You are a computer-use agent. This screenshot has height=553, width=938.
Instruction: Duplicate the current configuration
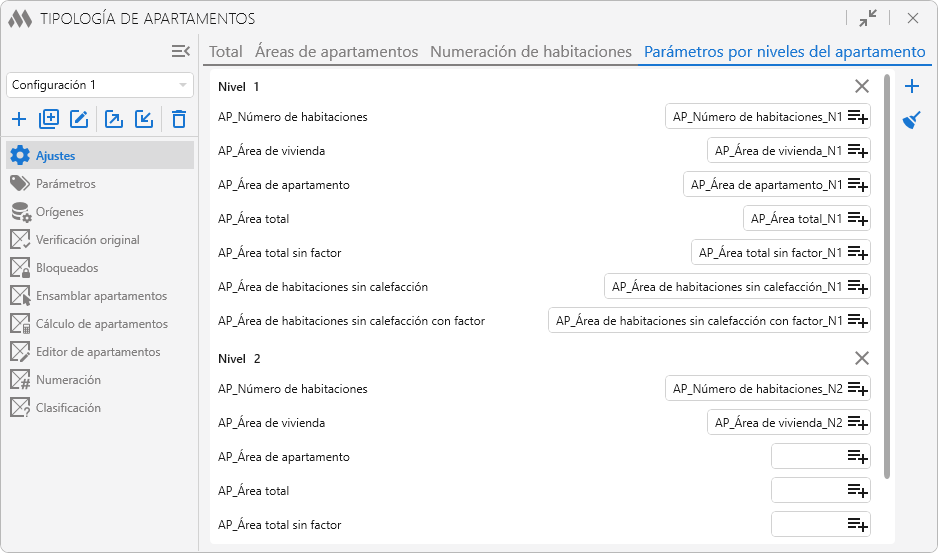[49, 120]
